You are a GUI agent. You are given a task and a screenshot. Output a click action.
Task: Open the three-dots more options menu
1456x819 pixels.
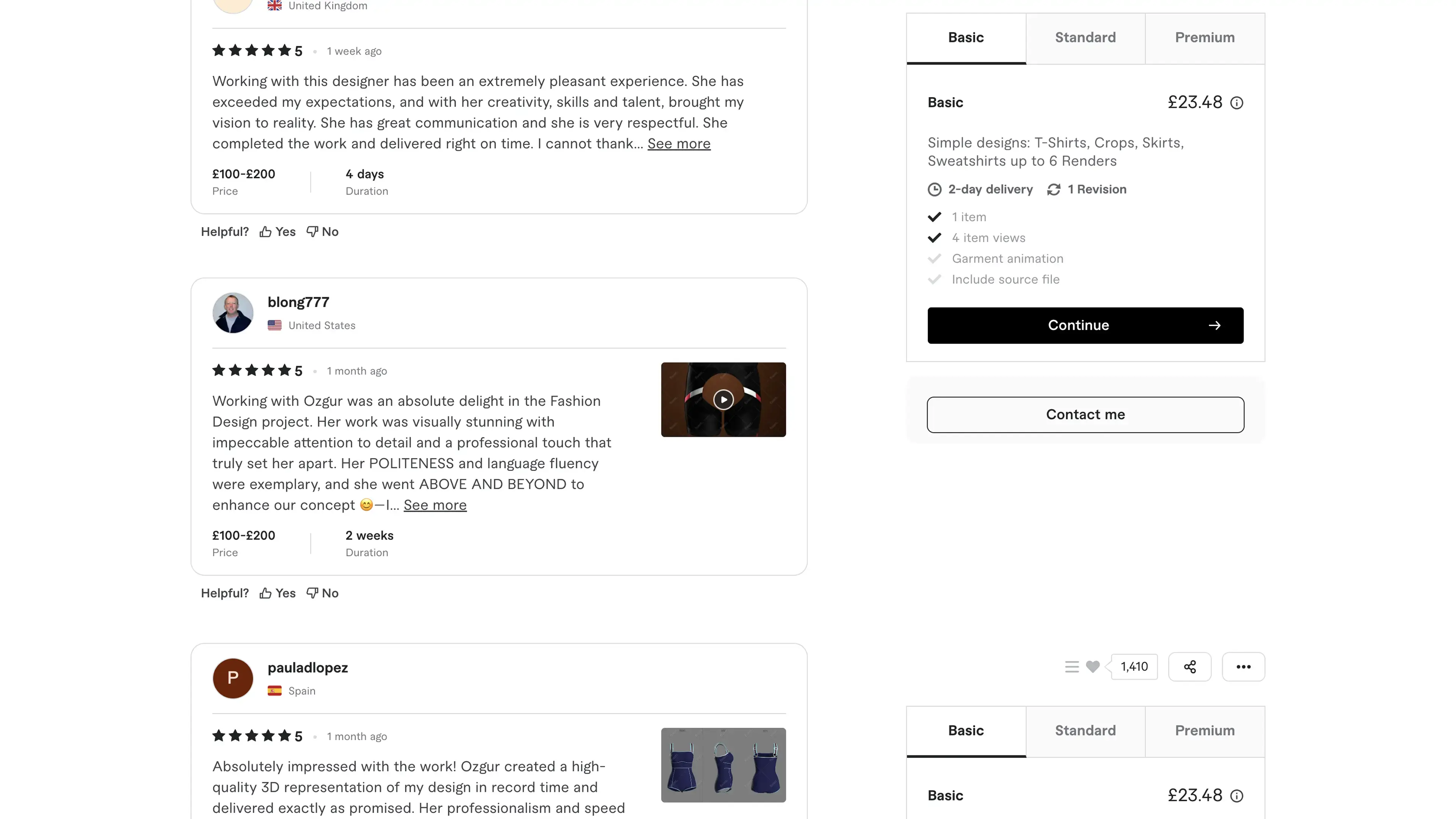1243,667
